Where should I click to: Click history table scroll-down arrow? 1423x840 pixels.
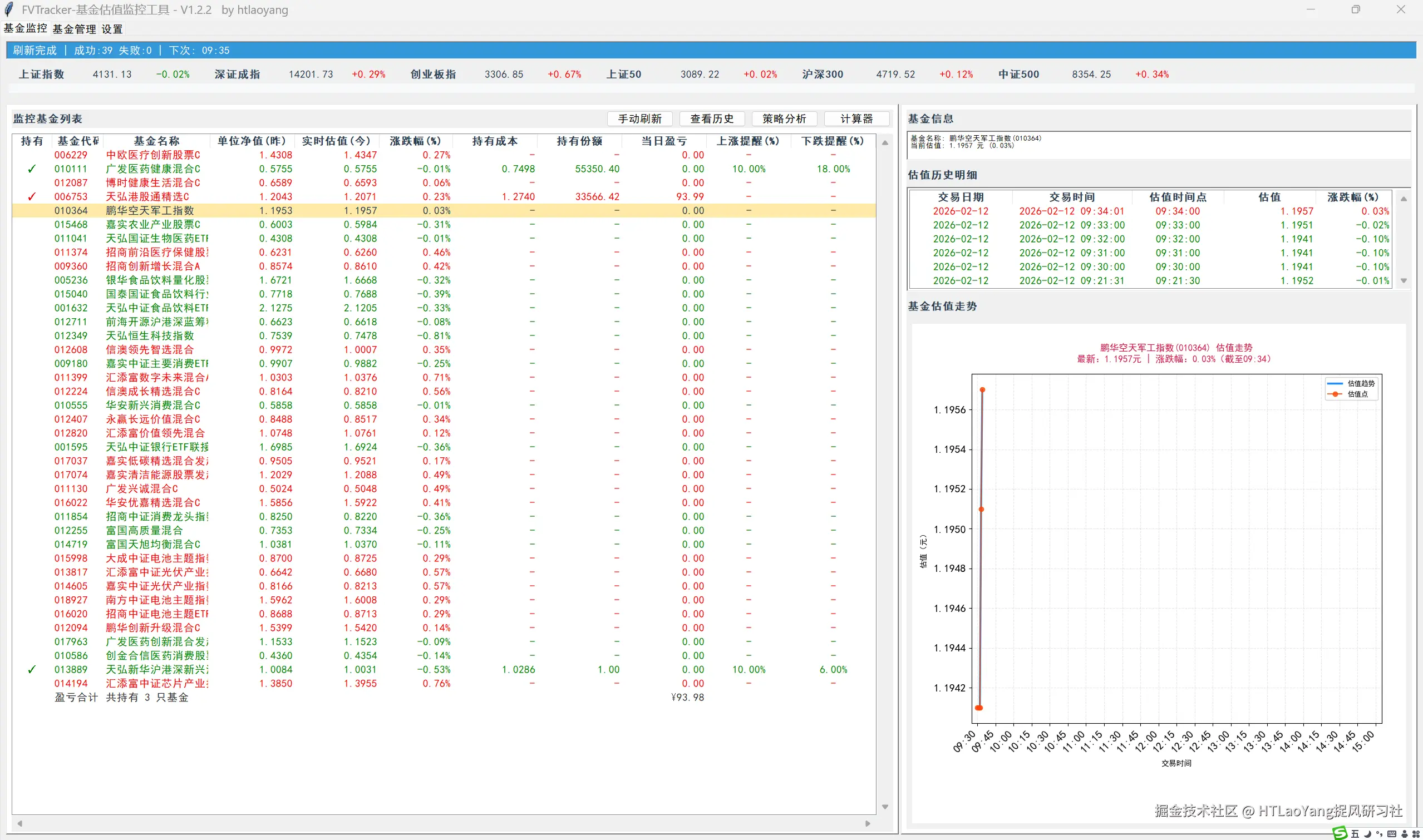point(1404,281)
